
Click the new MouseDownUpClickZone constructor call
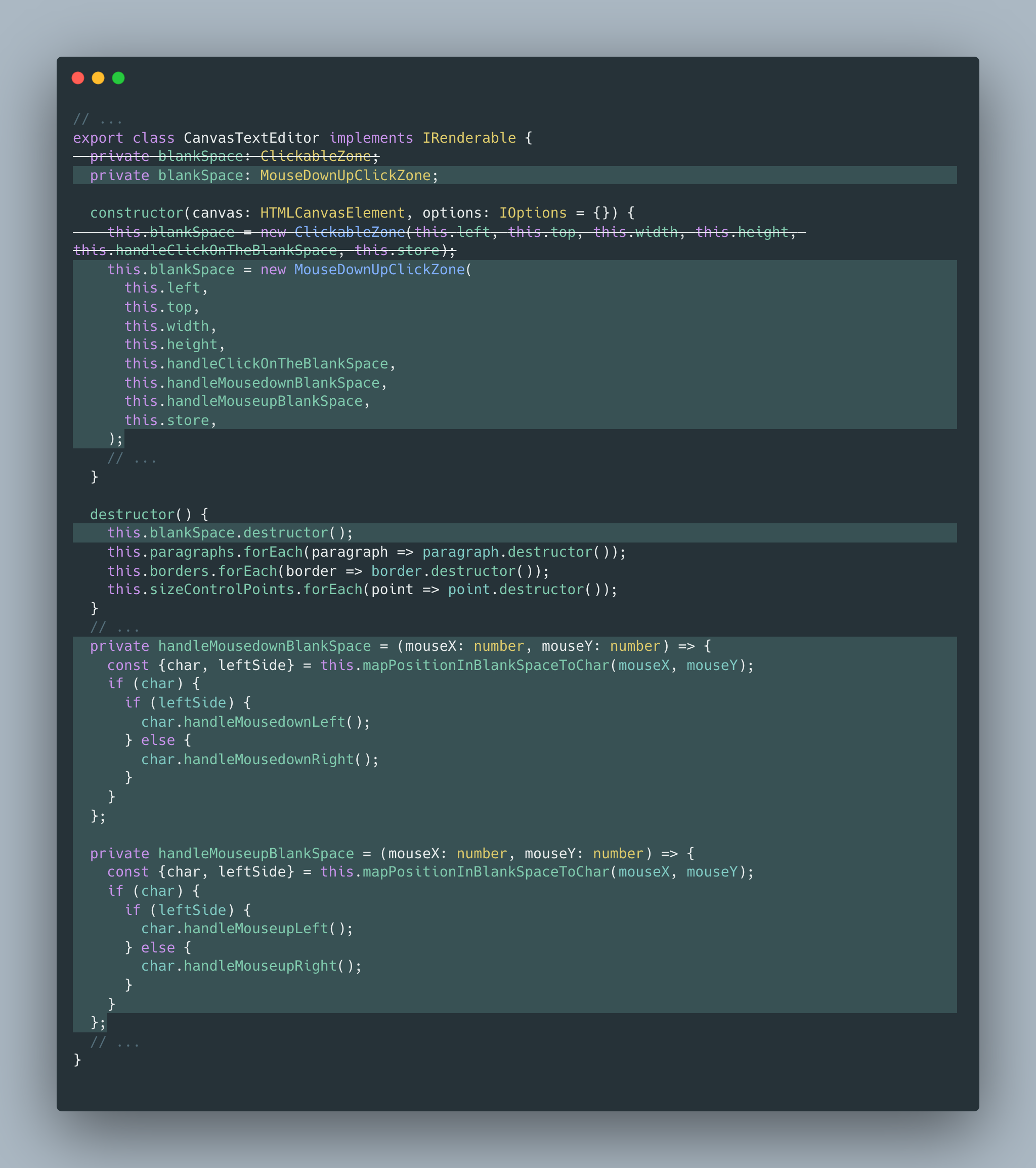[x=379, y=270]
